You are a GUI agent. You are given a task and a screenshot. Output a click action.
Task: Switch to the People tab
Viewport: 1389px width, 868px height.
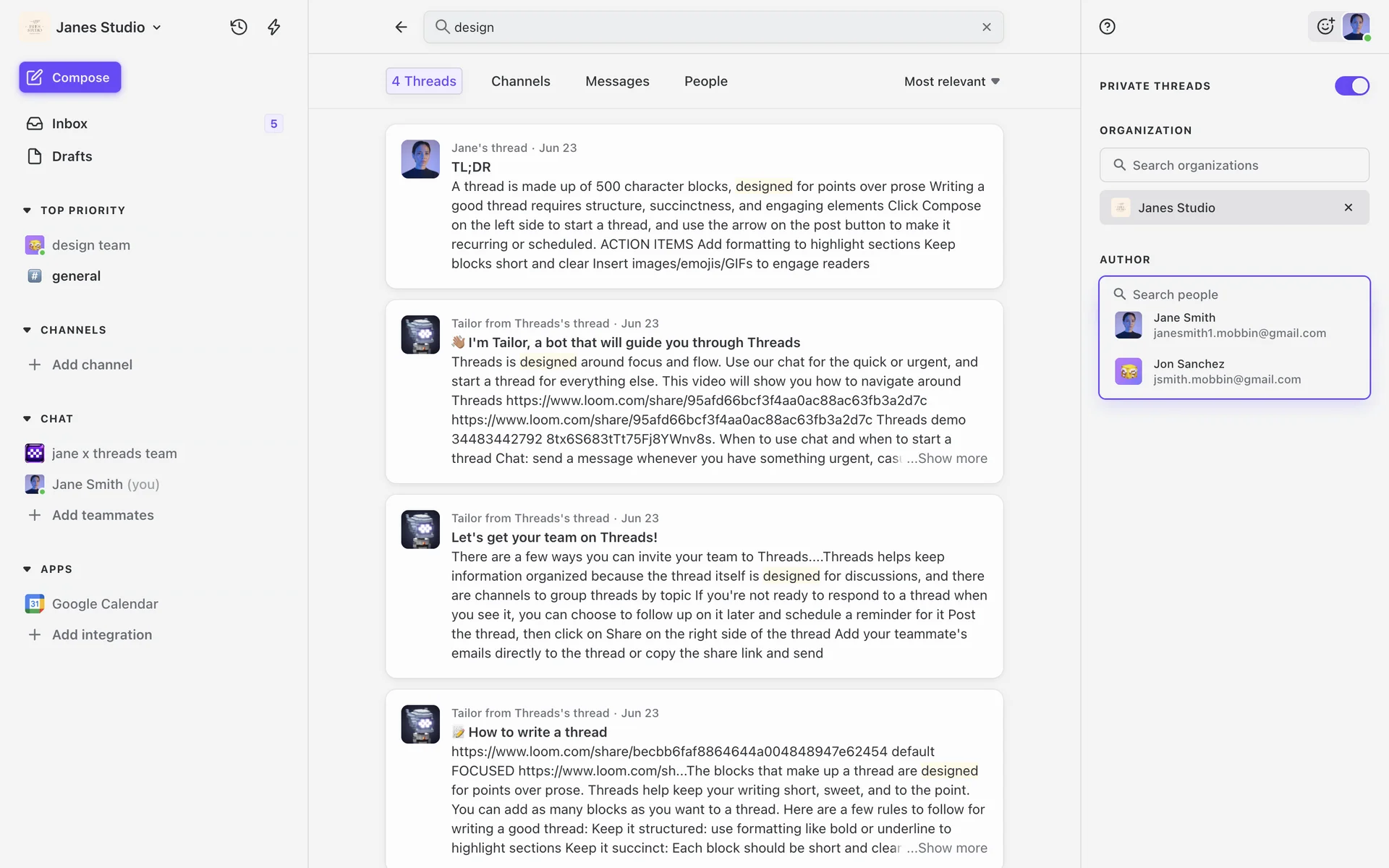point(705,81)
